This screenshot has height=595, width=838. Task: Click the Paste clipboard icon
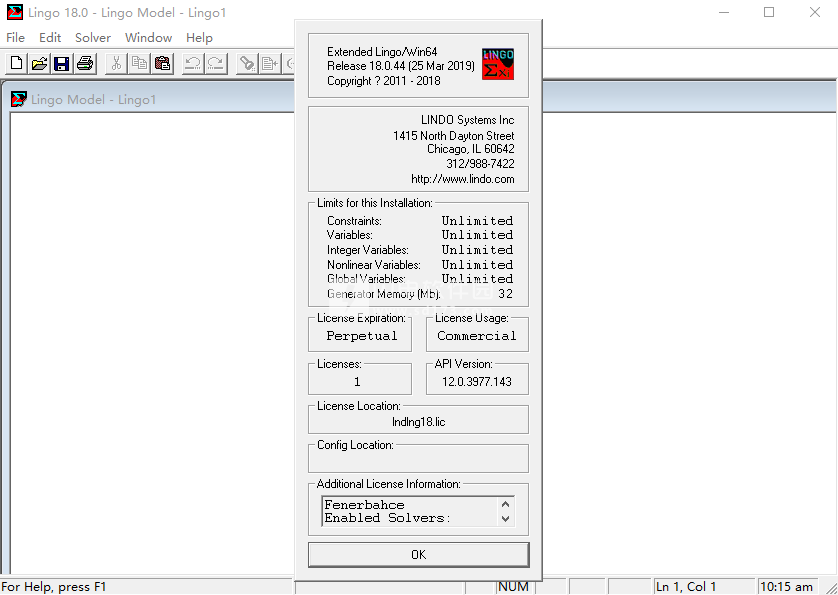[x=162, y=64]
